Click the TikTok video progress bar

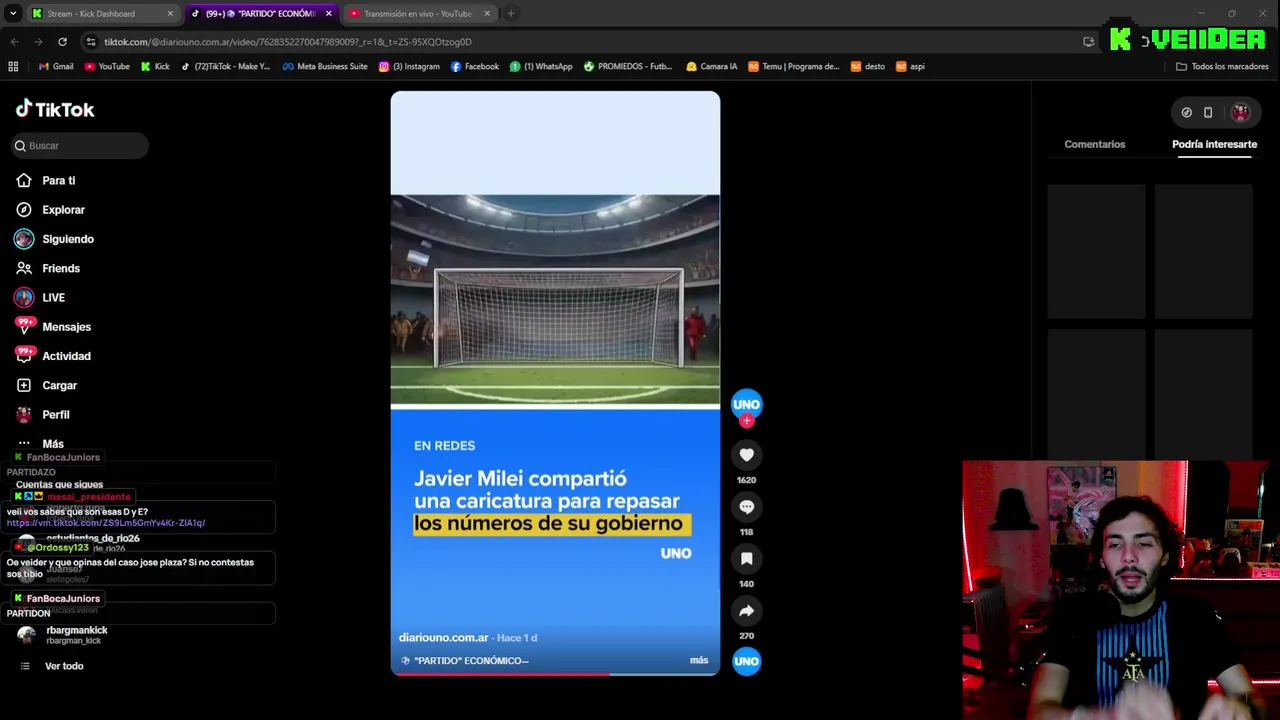click(555, 674)
